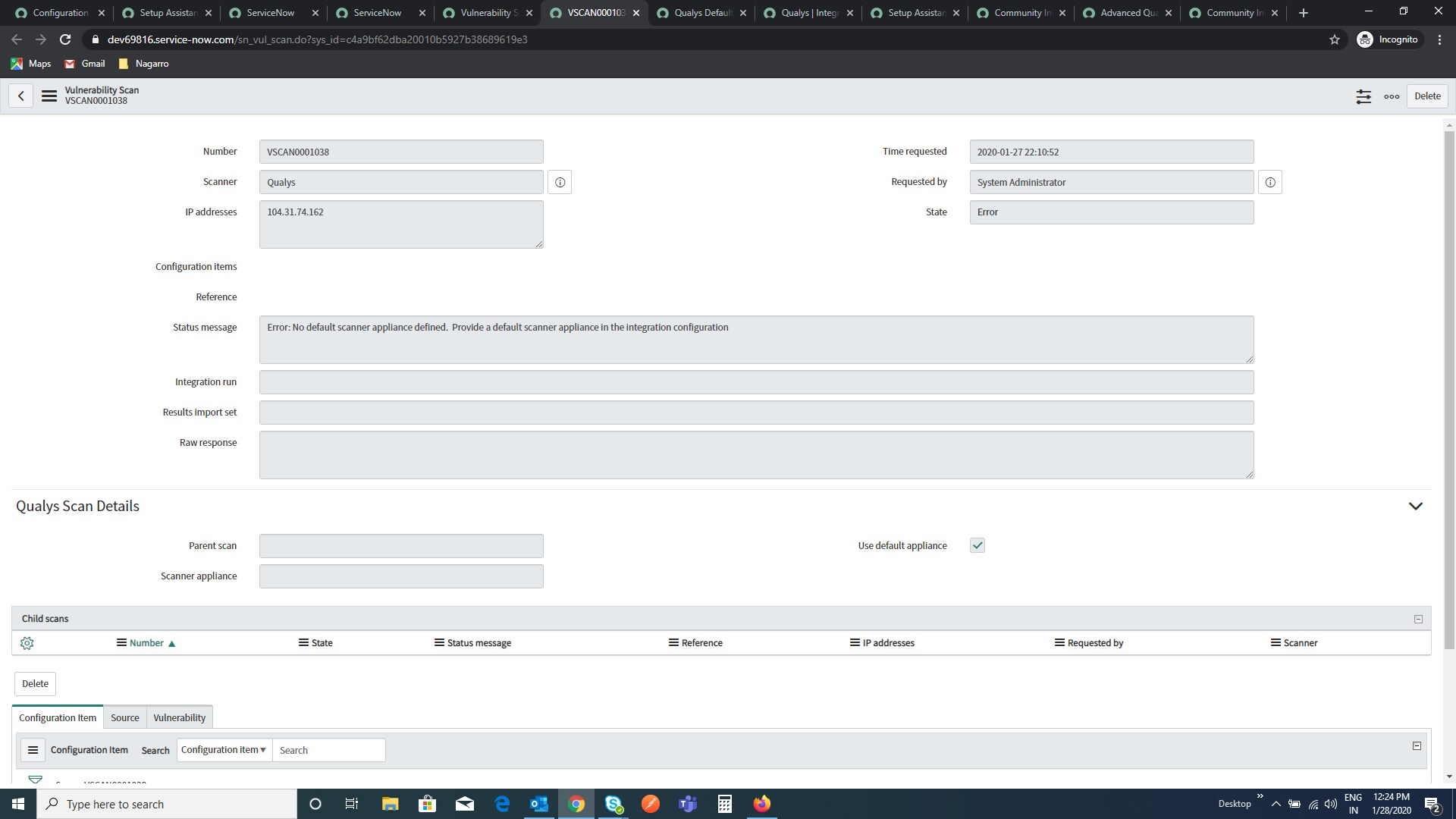Reload the page in Chrome
1456x819 pixels.
65,39
